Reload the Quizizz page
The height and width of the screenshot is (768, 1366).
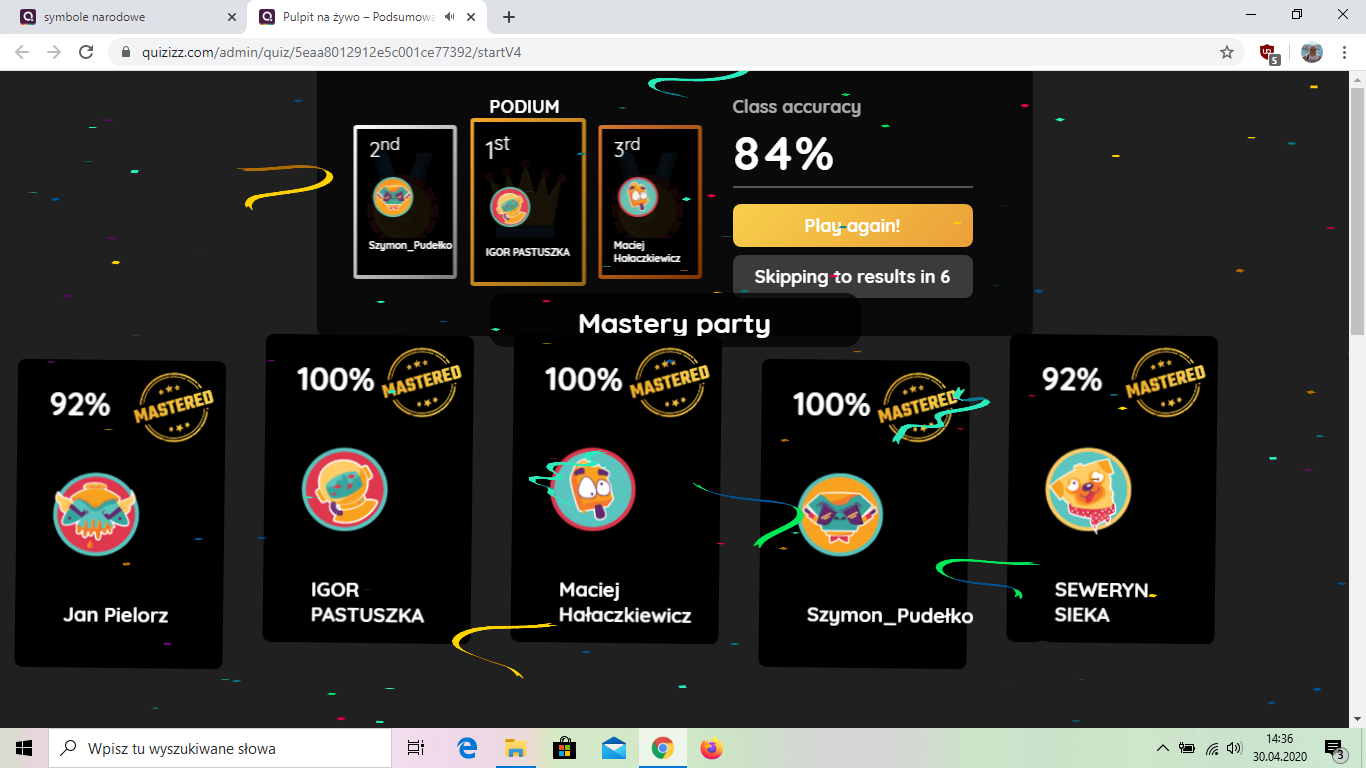(x=86, y=52)
